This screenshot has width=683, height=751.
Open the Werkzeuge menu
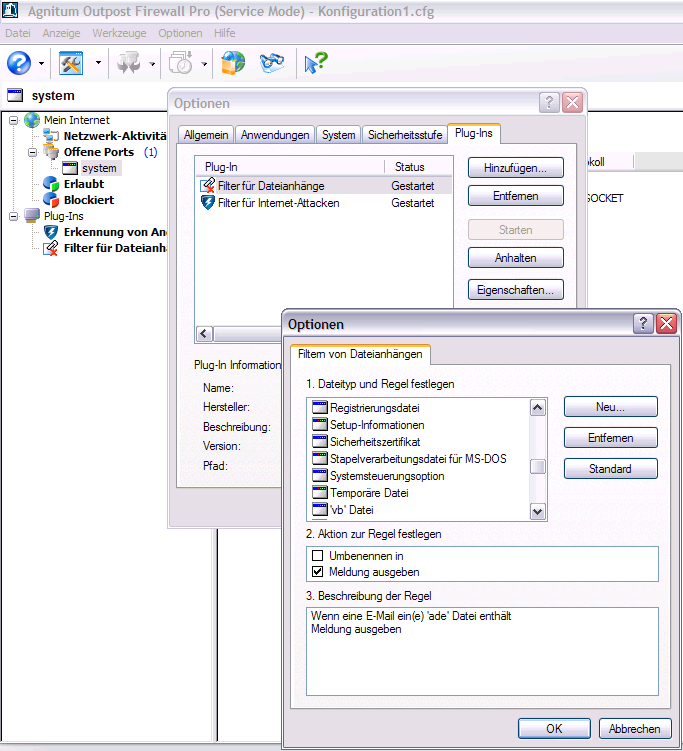(119, 33)
